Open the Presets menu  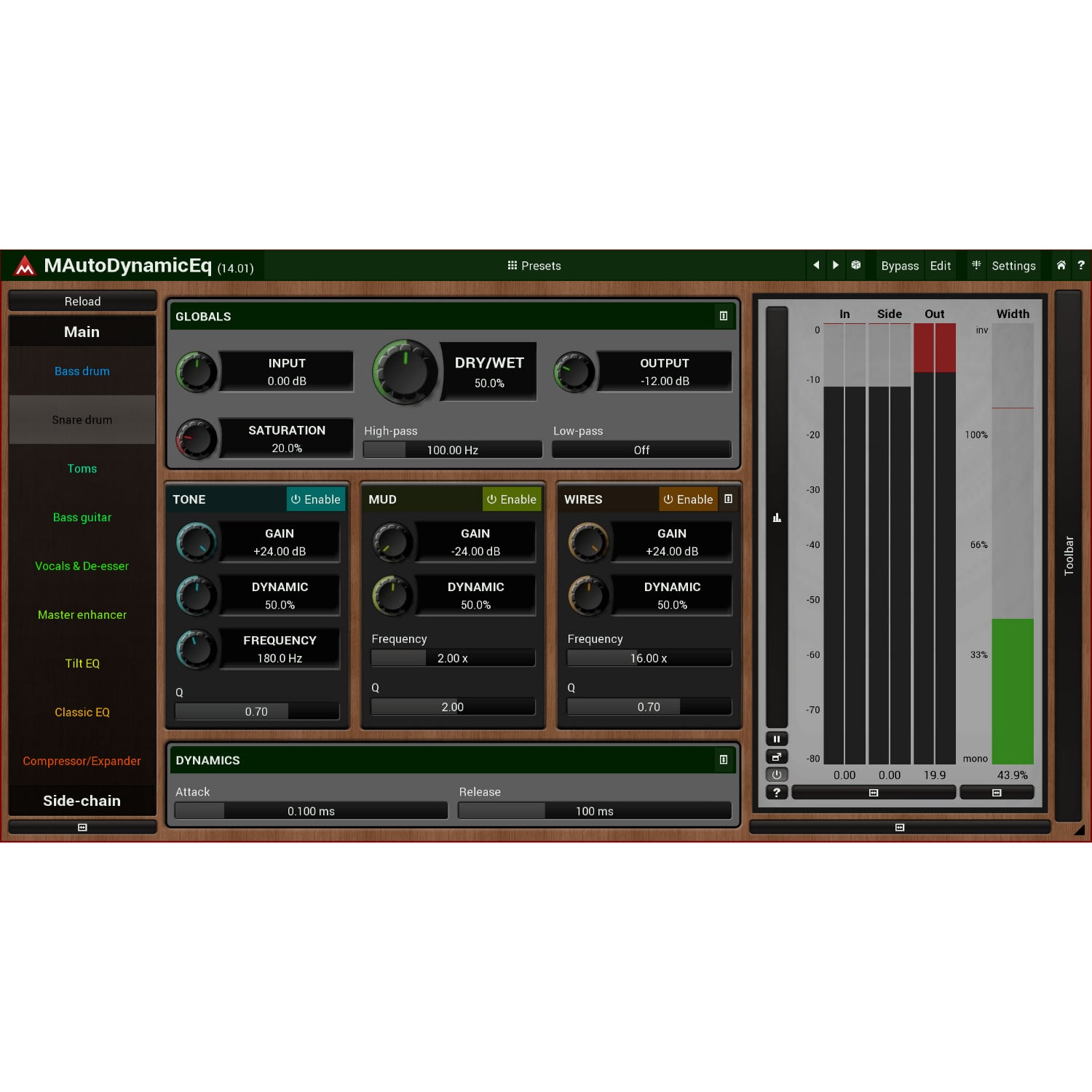click(534, 266)
